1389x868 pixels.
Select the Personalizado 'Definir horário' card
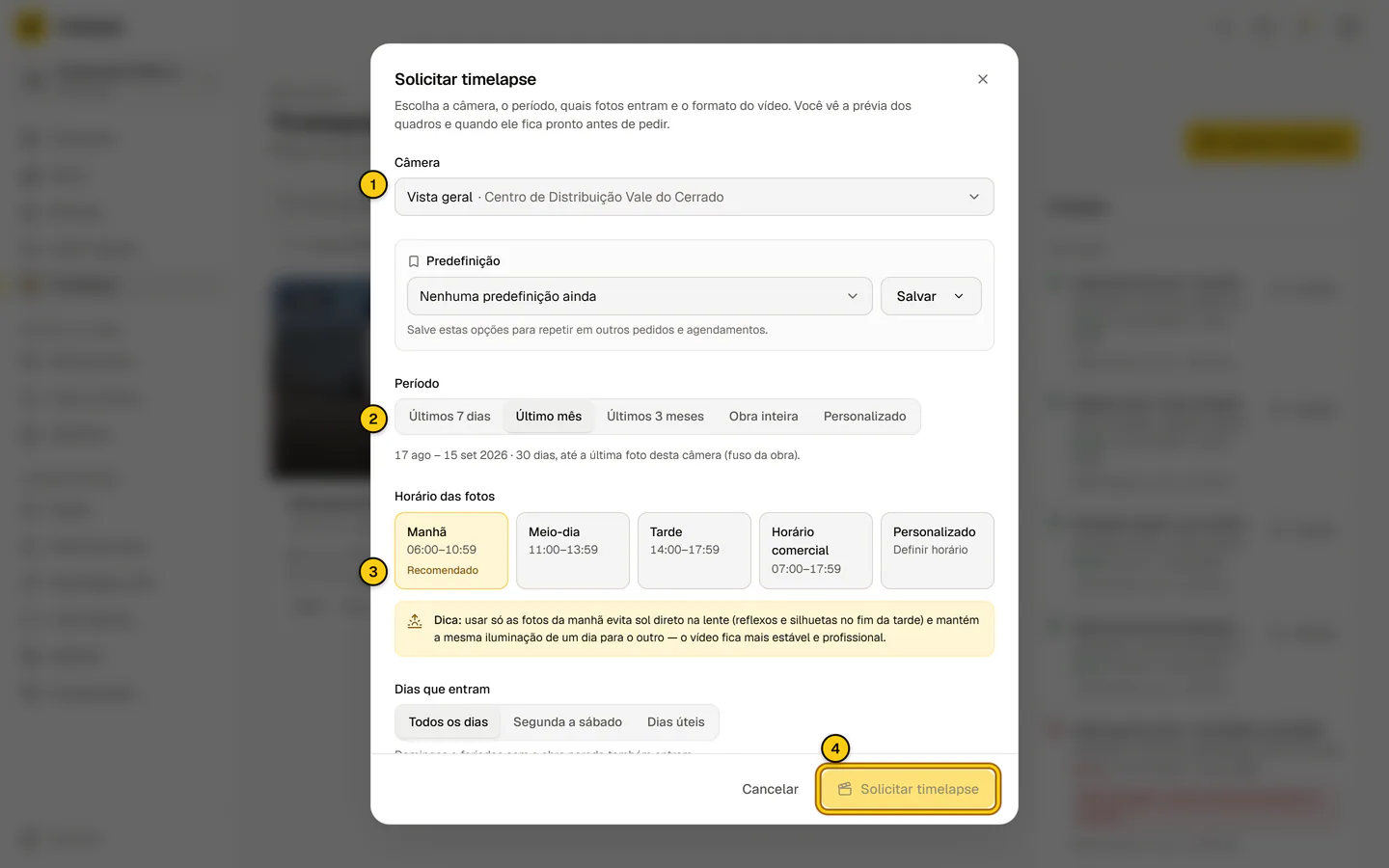click(938, 551)
